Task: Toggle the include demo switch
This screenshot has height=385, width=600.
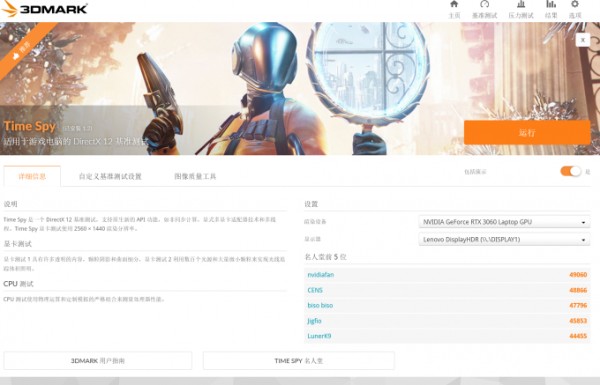Action: click(x=571, y=171)
